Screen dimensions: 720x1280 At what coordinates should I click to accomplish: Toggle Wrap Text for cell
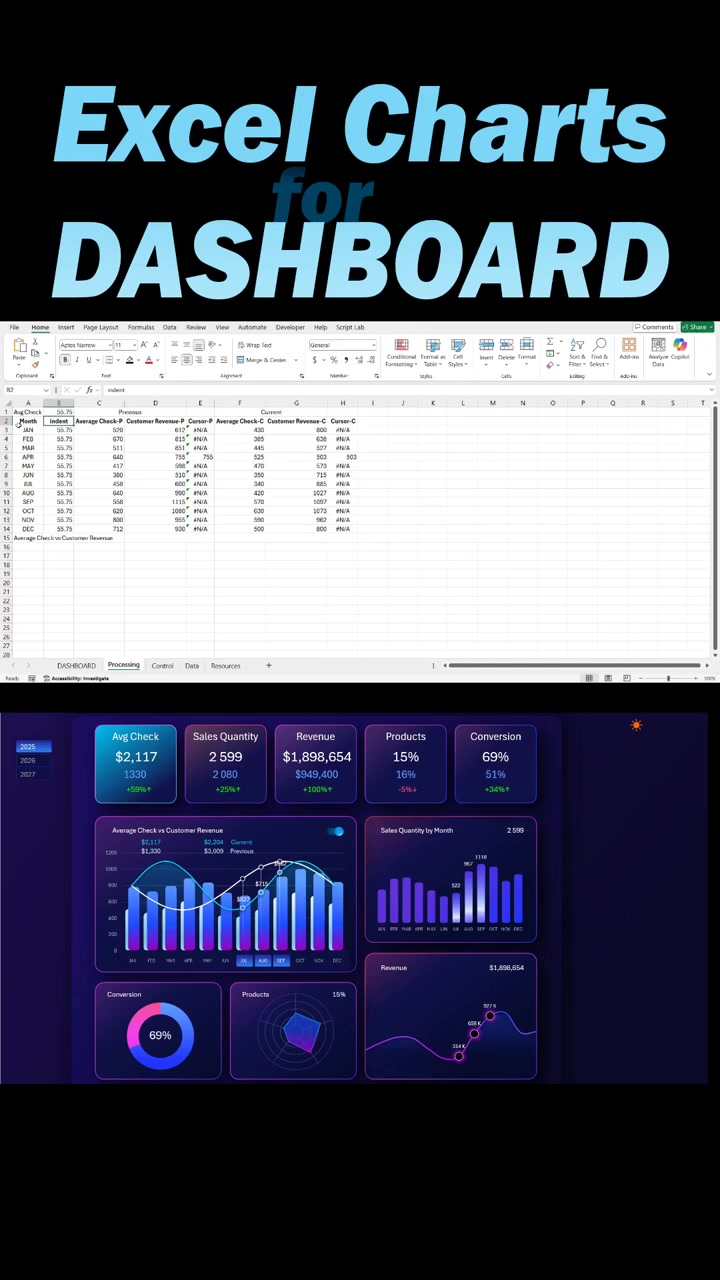[x=254, y=344]
